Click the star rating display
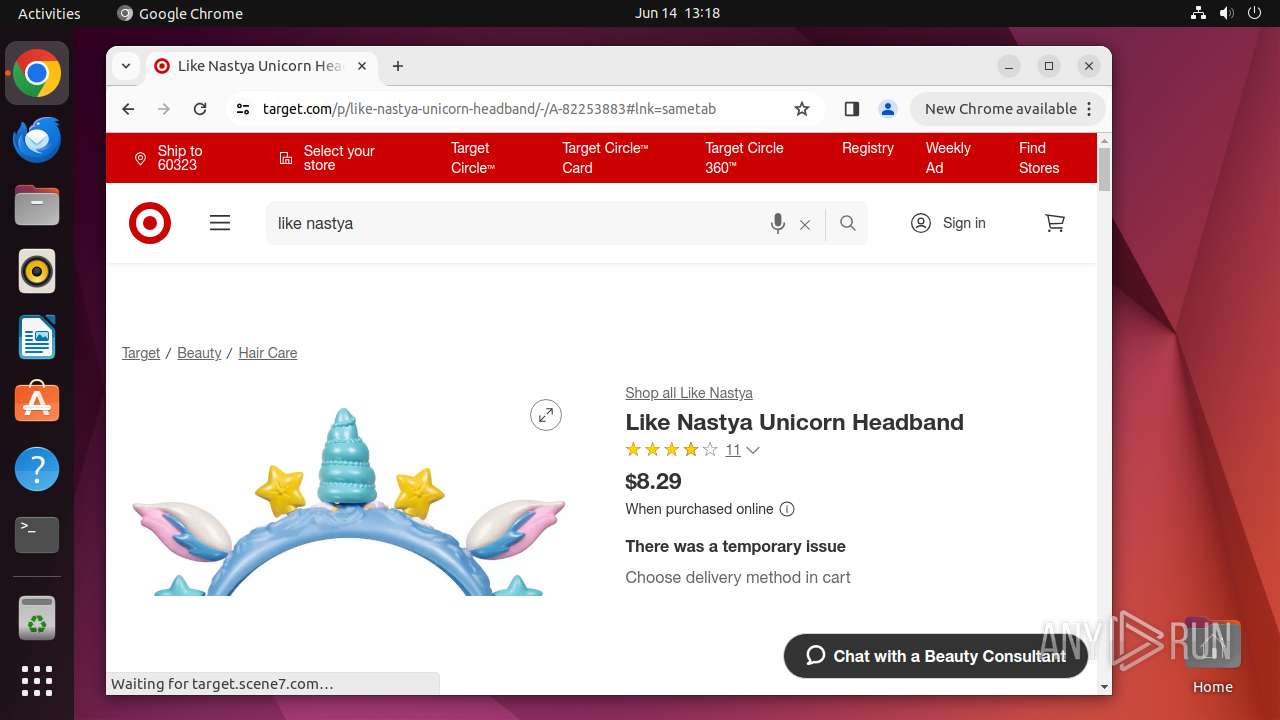The image size is (1280, 720). (672, 450)
